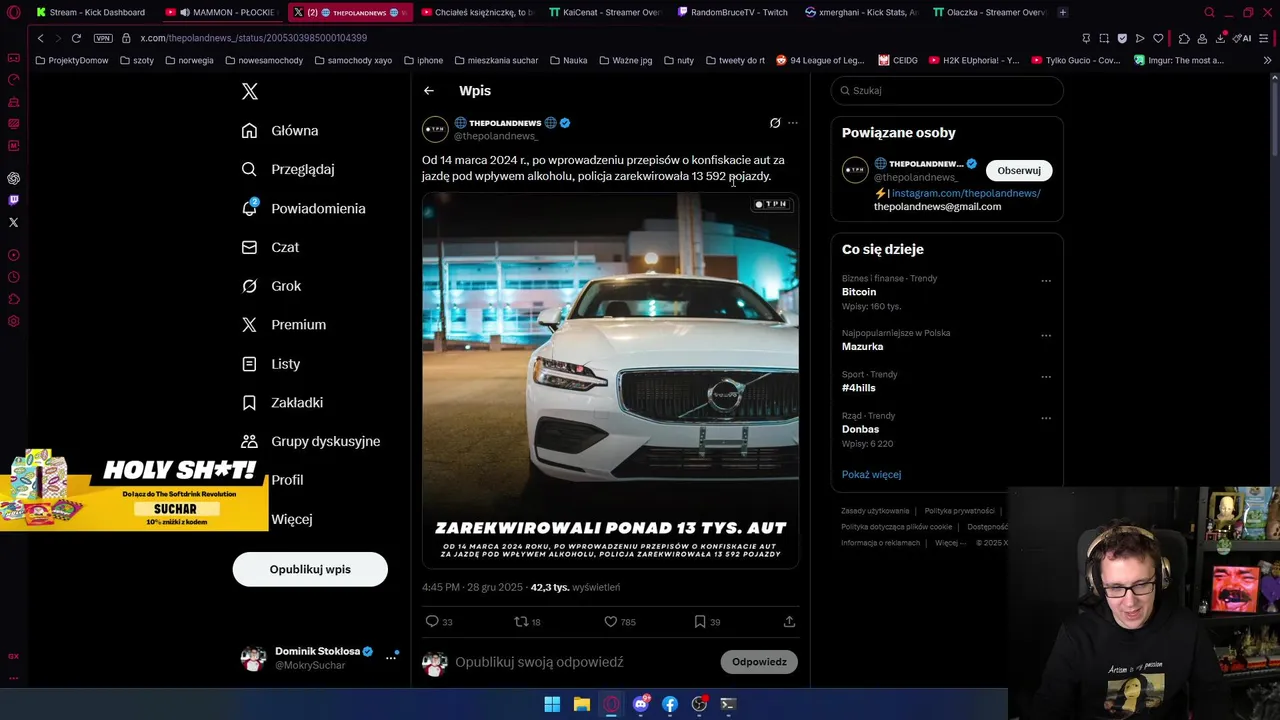Open Grok from sidebar
The width and height of the screenshot is (1280, 720).
point(271,286)
